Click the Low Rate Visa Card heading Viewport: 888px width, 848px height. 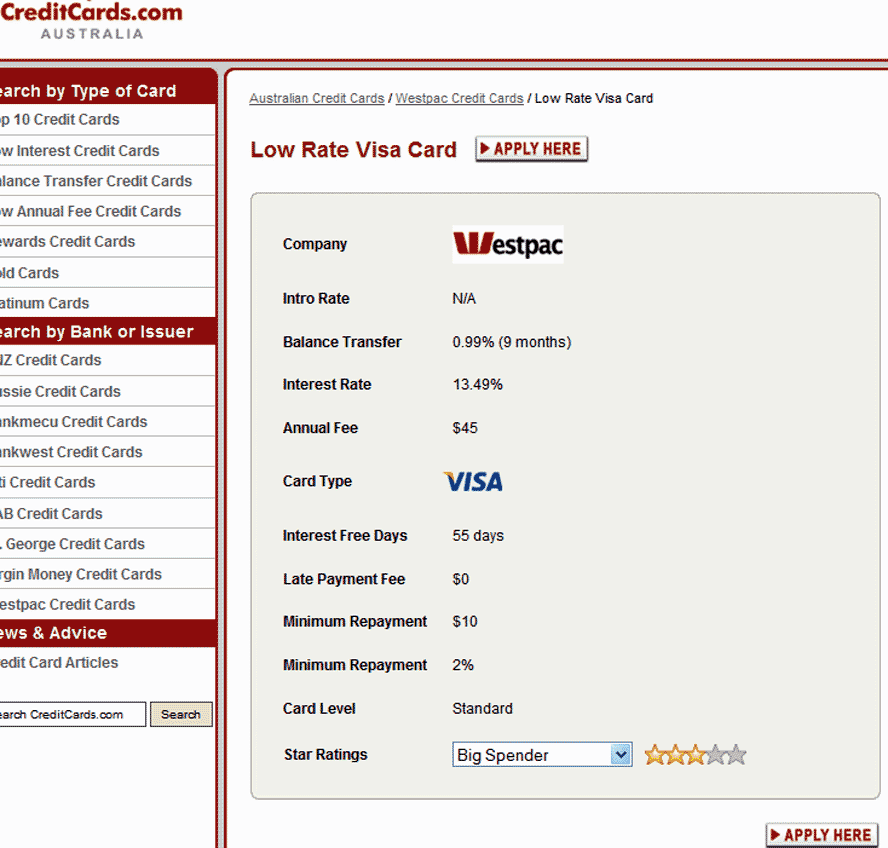353,150
